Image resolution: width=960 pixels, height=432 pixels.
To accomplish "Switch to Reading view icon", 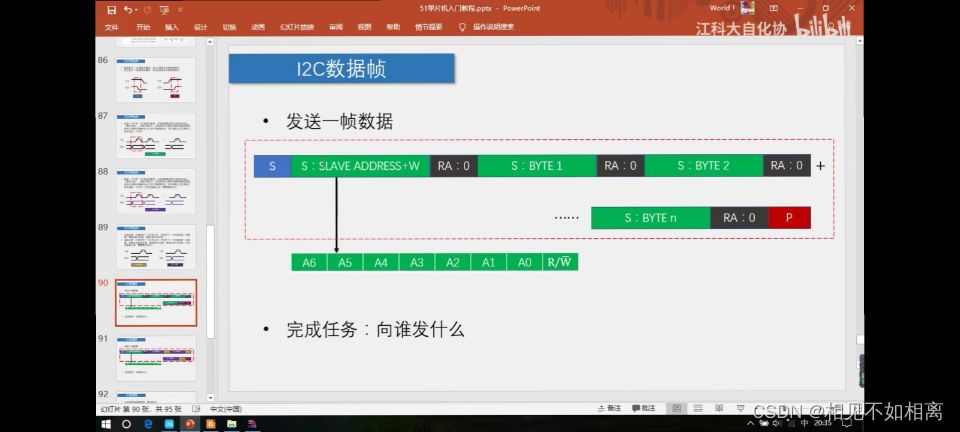I will click(719, 408).
